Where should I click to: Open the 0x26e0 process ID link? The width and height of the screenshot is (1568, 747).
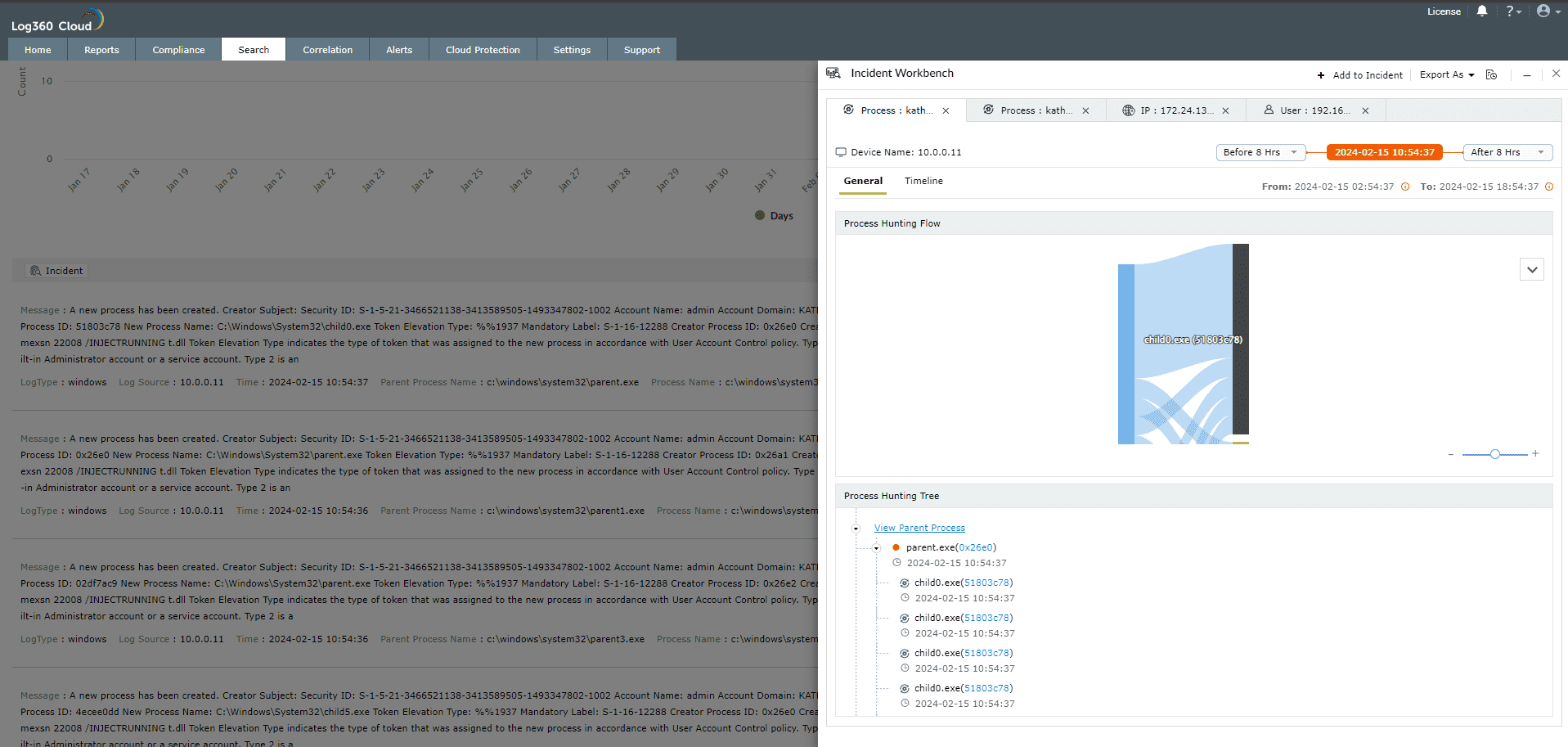point(976,547)
